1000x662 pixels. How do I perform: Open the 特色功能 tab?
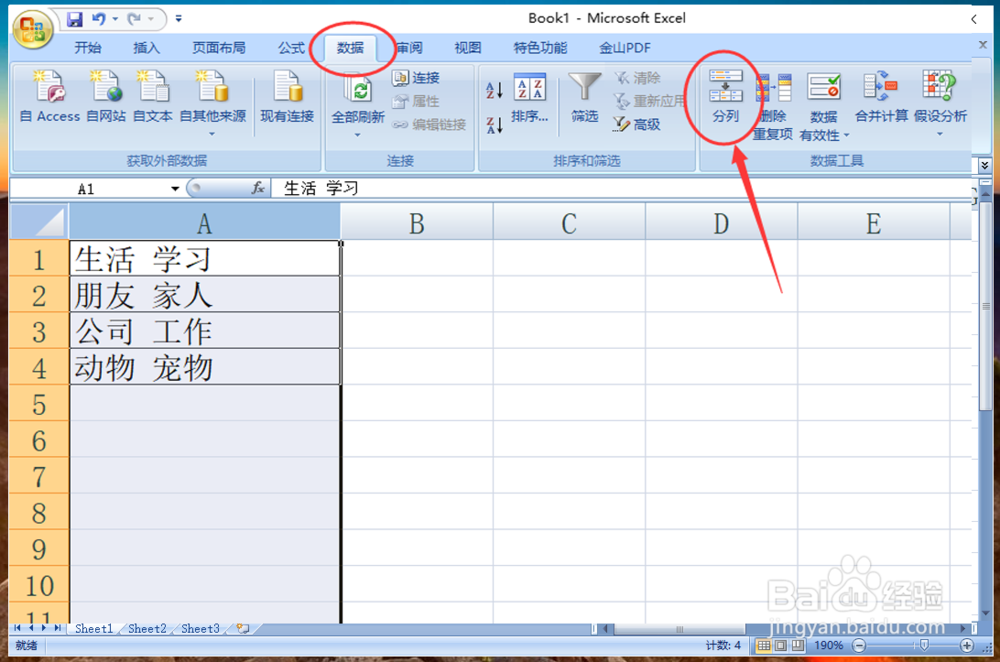[x=540, y=48]
